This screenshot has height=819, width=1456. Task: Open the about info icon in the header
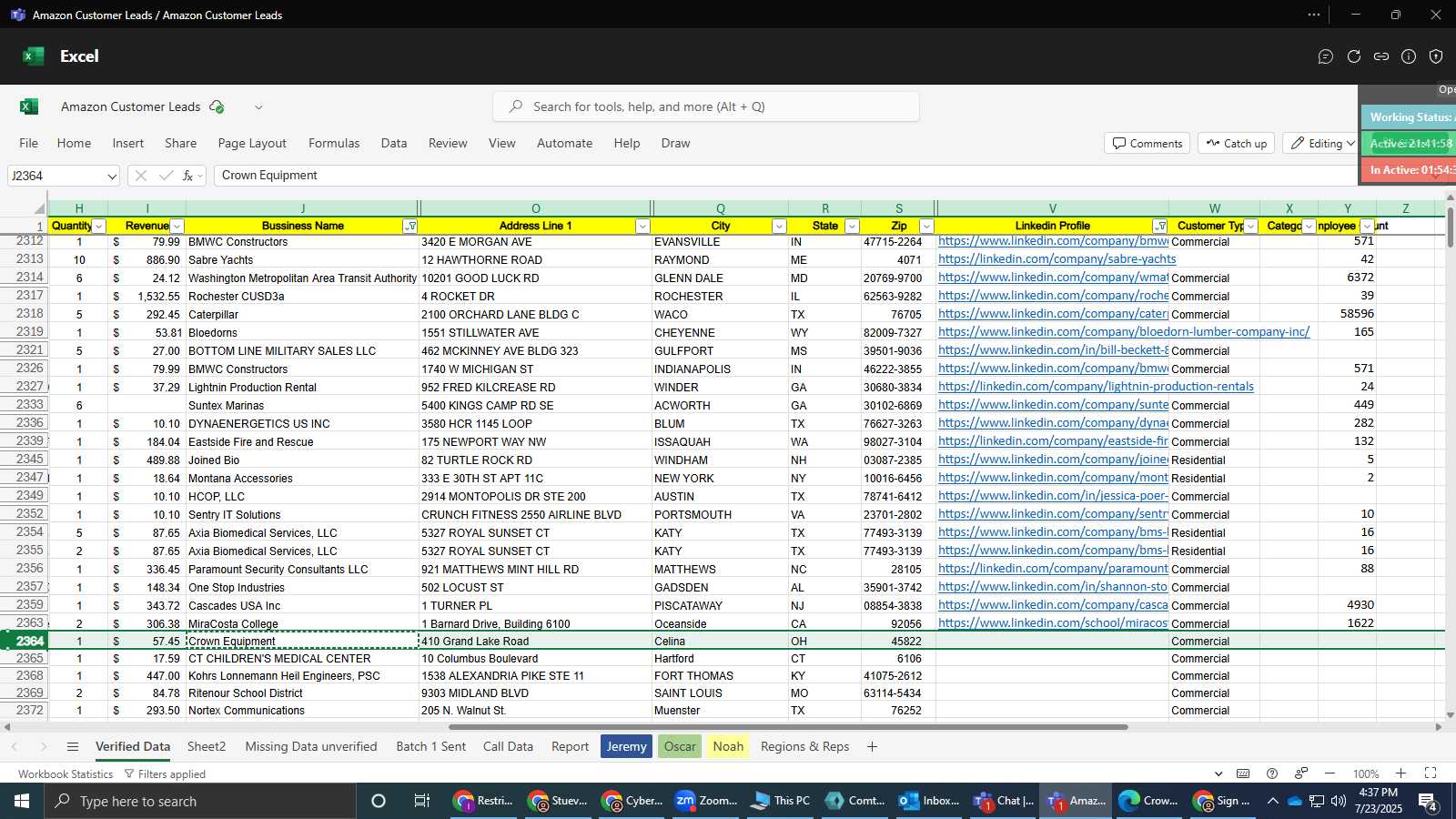[1409, 56]
